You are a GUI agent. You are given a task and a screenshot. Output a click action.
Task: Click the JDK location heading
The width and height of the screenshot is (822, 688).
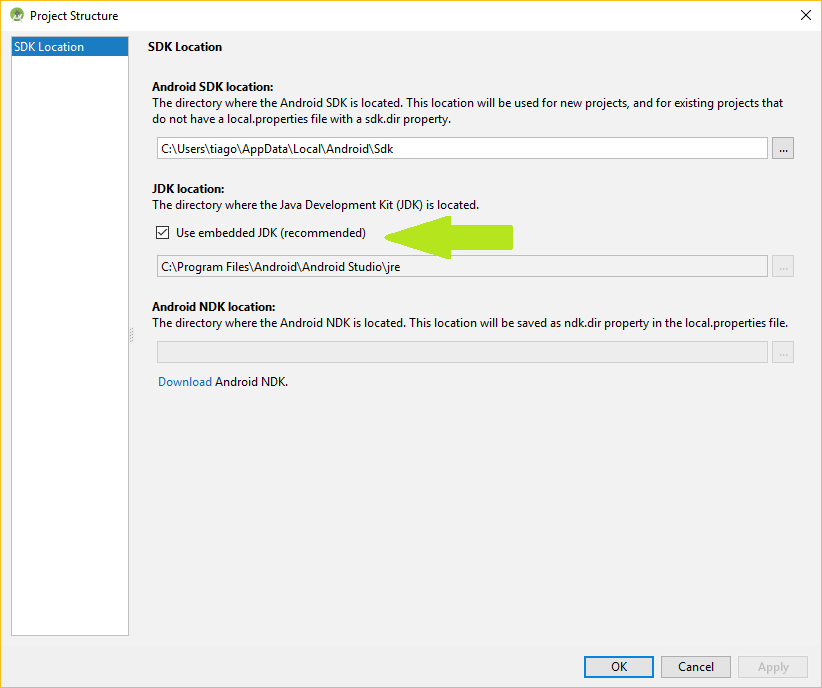[188, 189]
